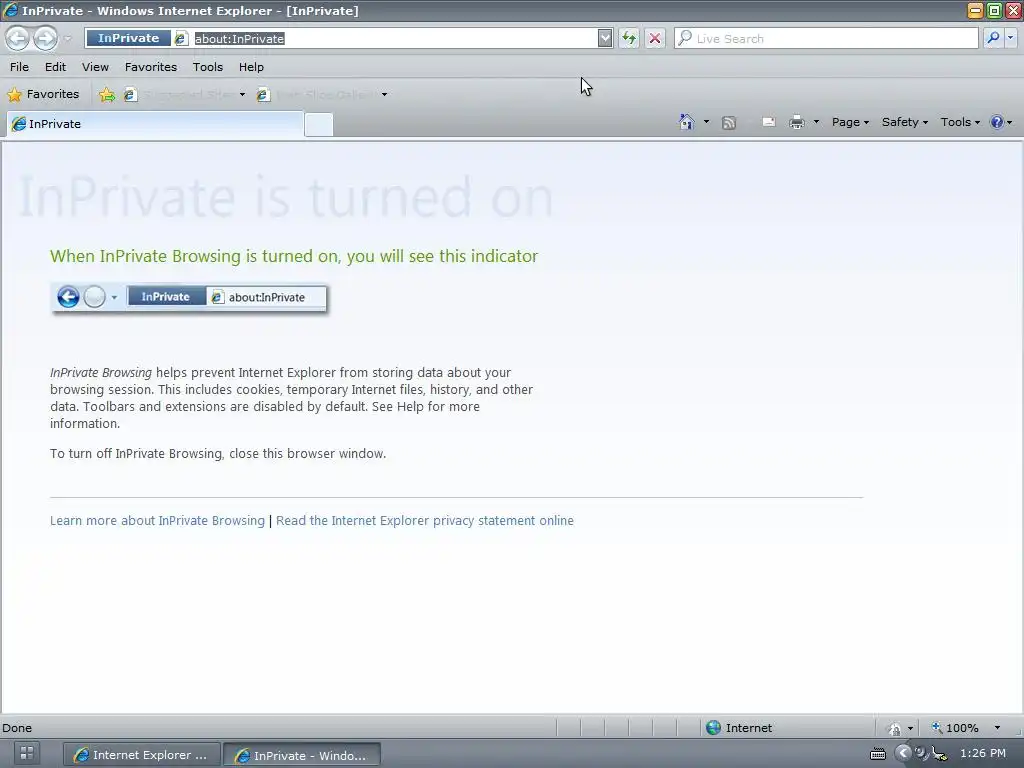Minimize the InPrivate browser window

coord(975,10)
